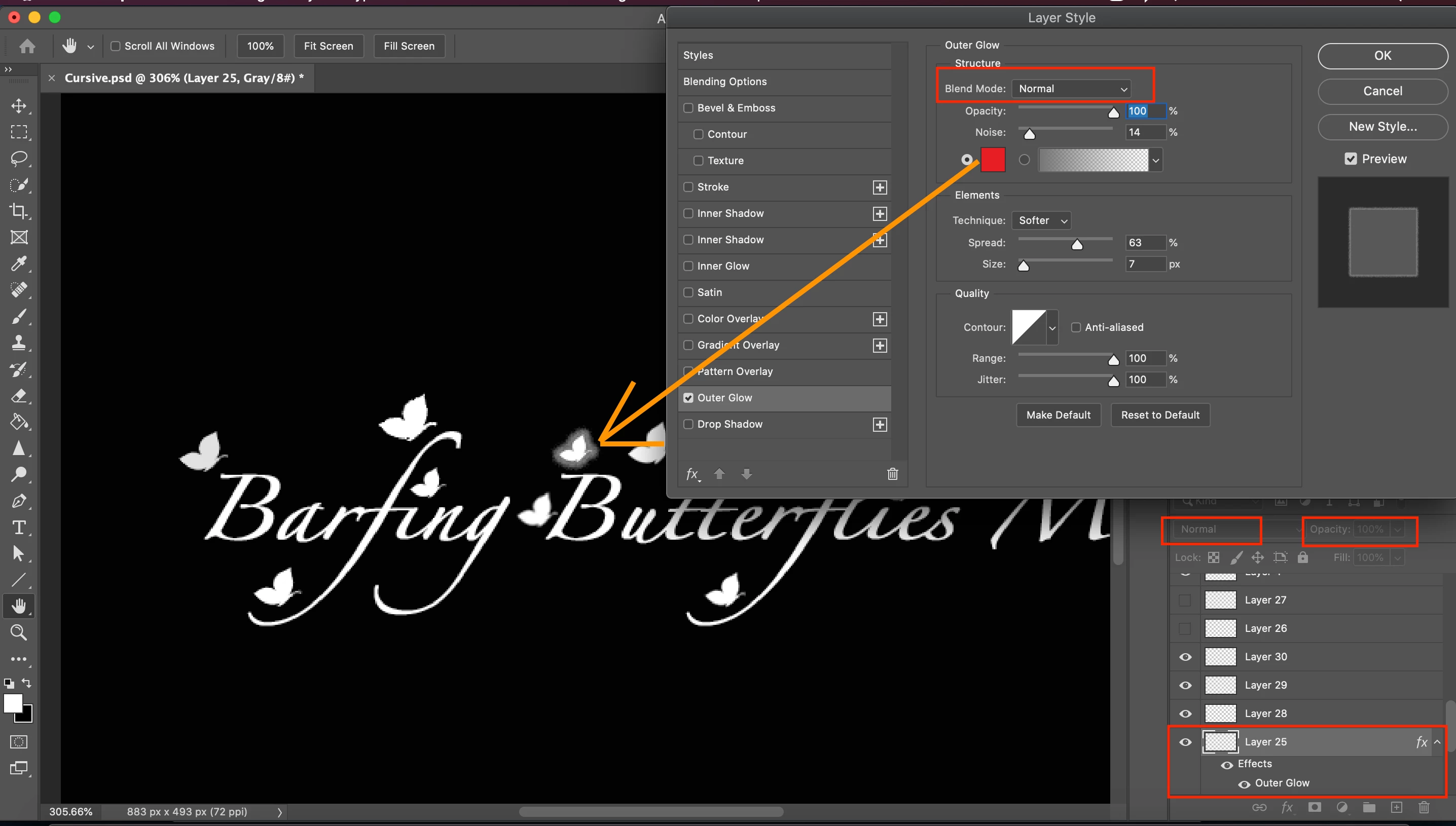Select the Eyedropper tool
This screenshot has width=1456, height=826.
click(19, 264)
